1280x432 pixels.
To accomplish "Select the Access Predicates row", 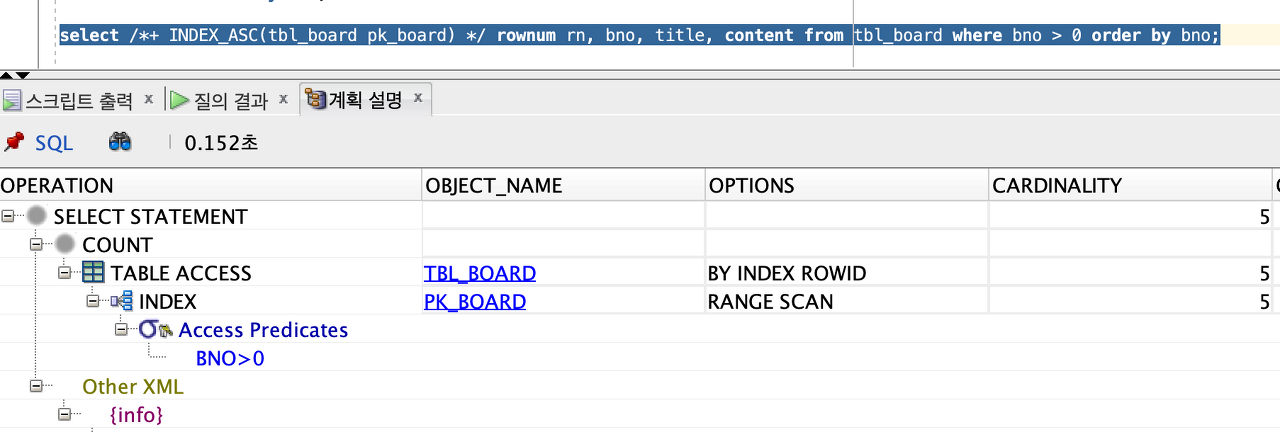I will pyautogui.click(x=640, y=329).
